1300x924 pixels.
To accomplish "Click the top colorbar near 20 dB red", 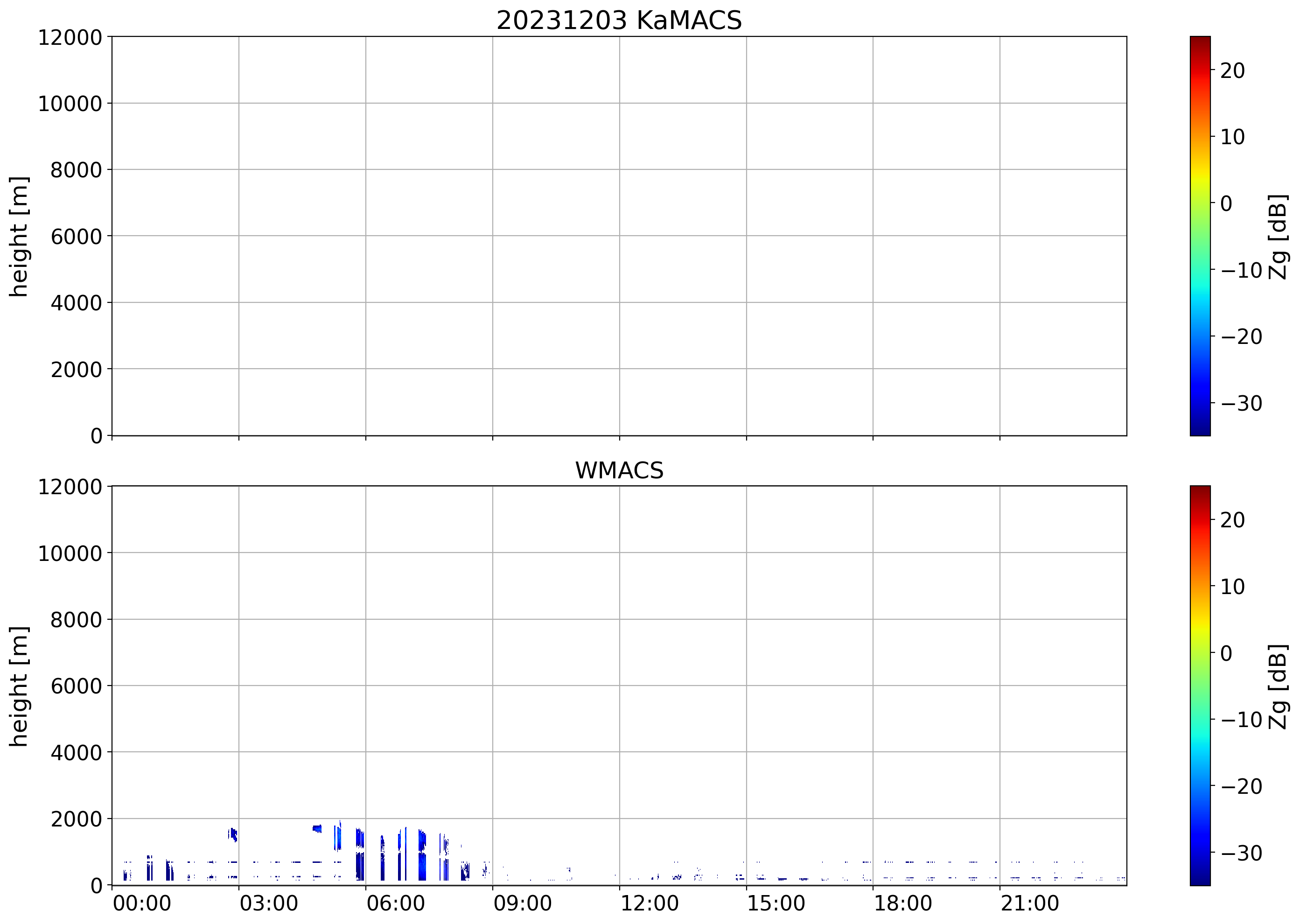I will [1200, 70].
